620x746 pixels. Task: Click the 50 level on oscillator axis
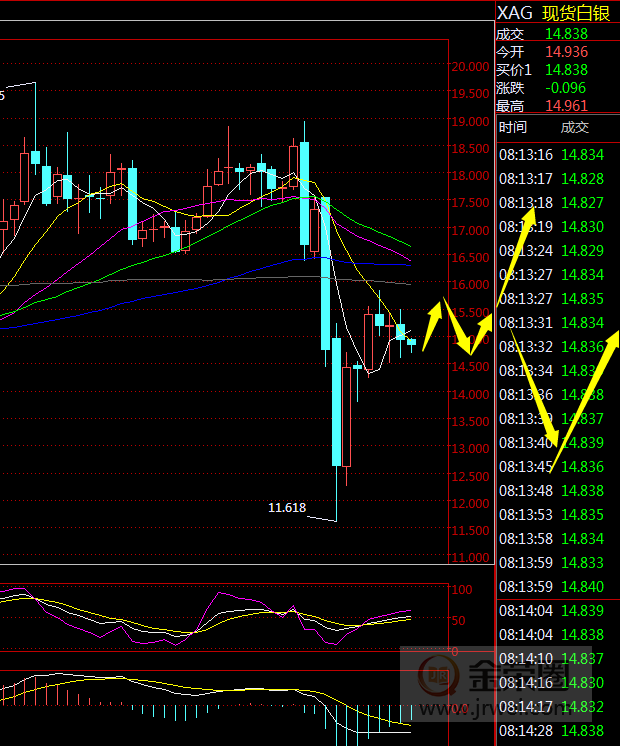[458, 621]
